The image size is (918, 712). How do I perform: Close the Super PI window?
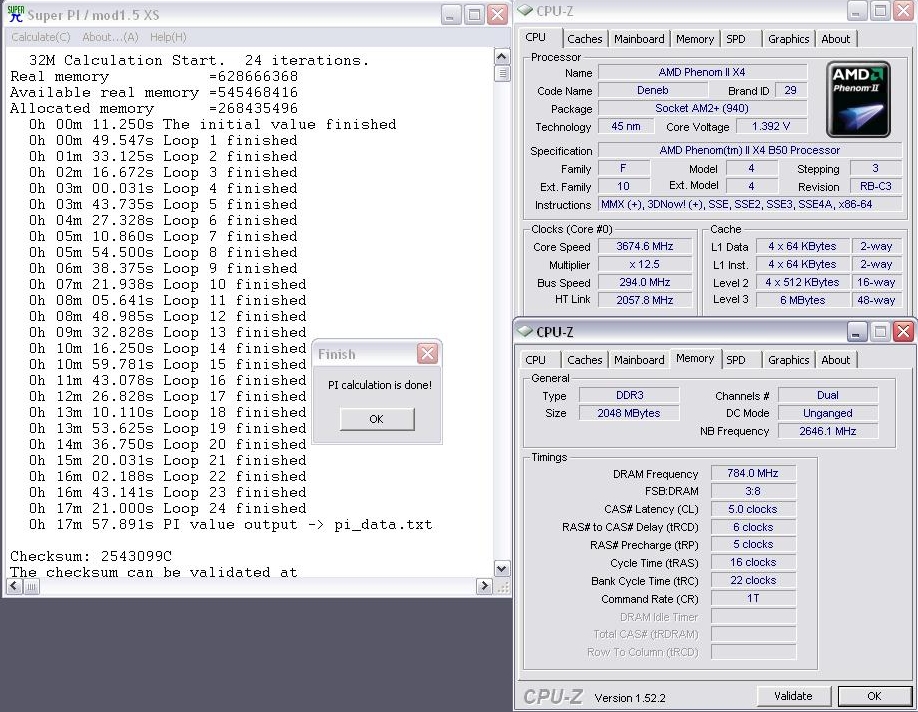498,14
